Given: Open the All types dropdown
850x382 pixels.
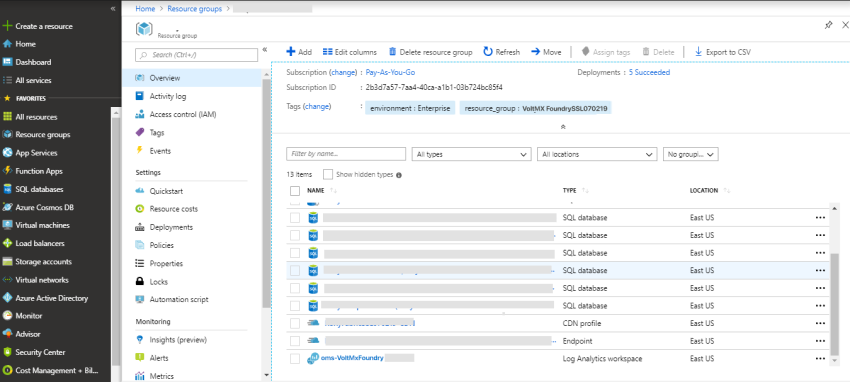Looking at the screenshot, I should [471, 154].
